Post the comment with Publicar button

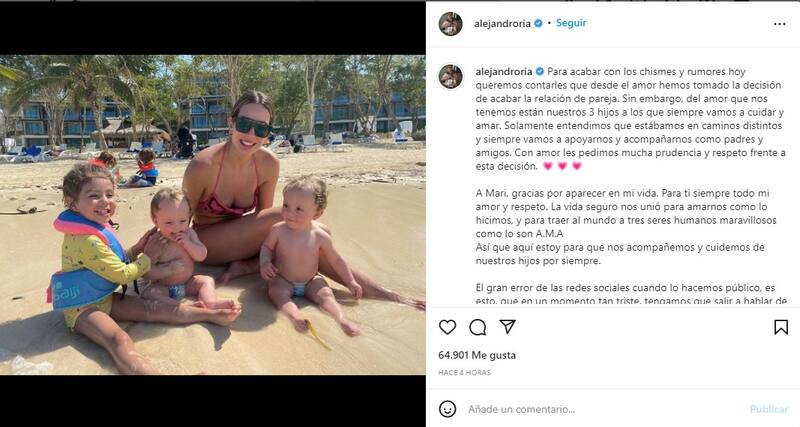pos(768,409)
